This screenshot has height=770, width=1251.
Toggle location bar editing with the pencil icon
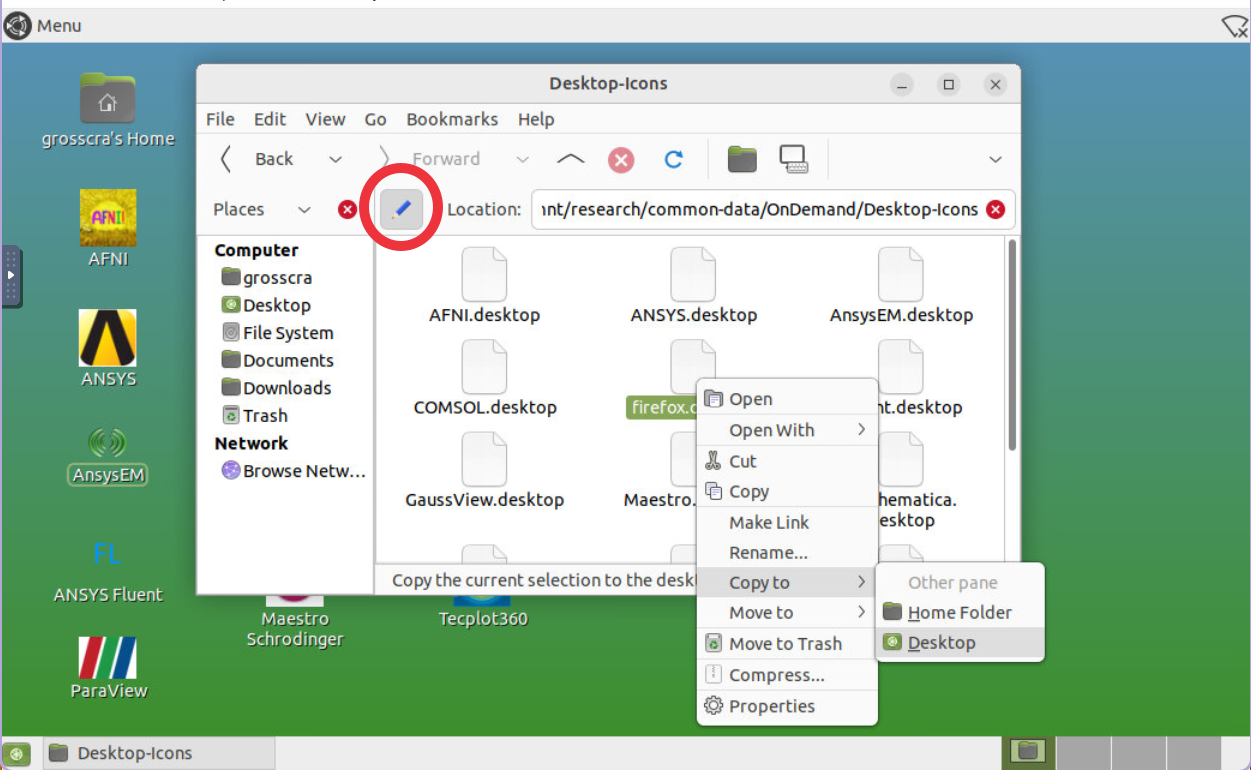point(402,209)
